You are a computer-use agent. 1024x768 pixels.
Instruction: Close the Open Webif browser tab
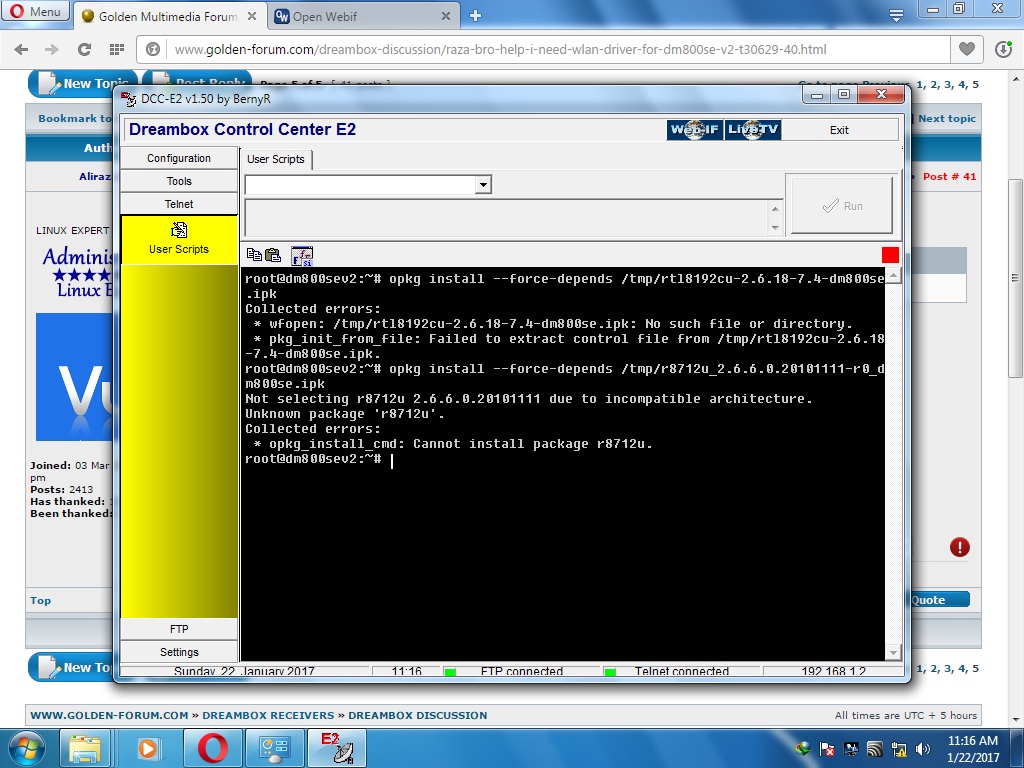click(x=446, y=16)
